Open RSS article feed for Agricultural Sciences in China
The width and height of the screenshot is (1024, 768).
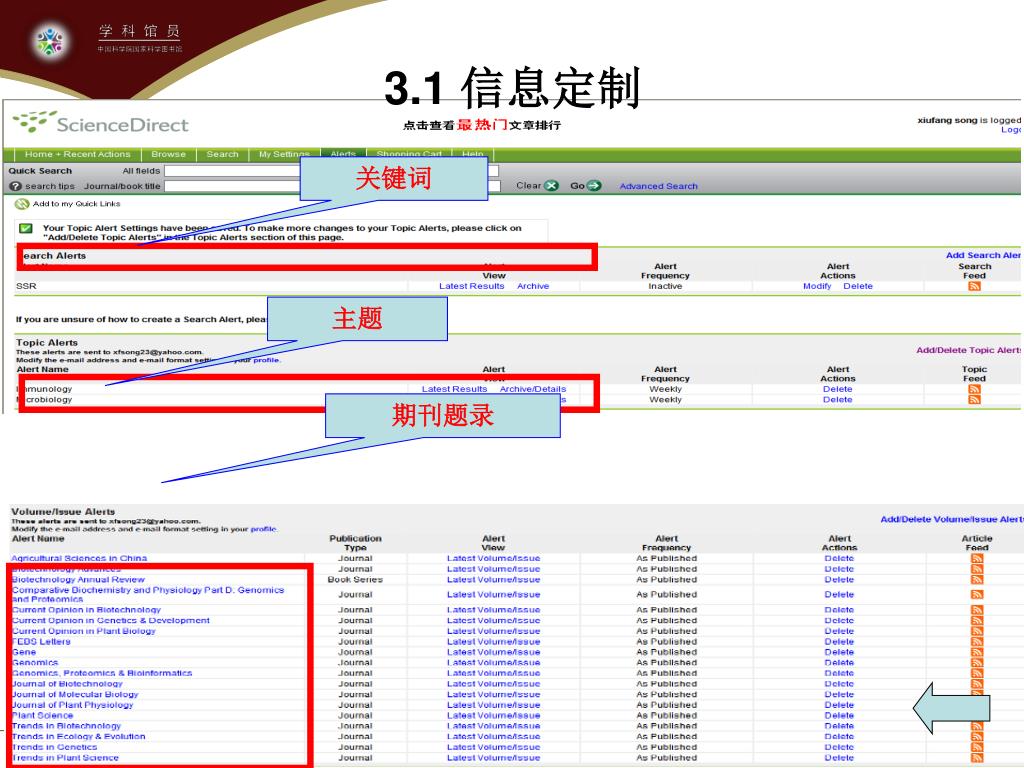977,558
